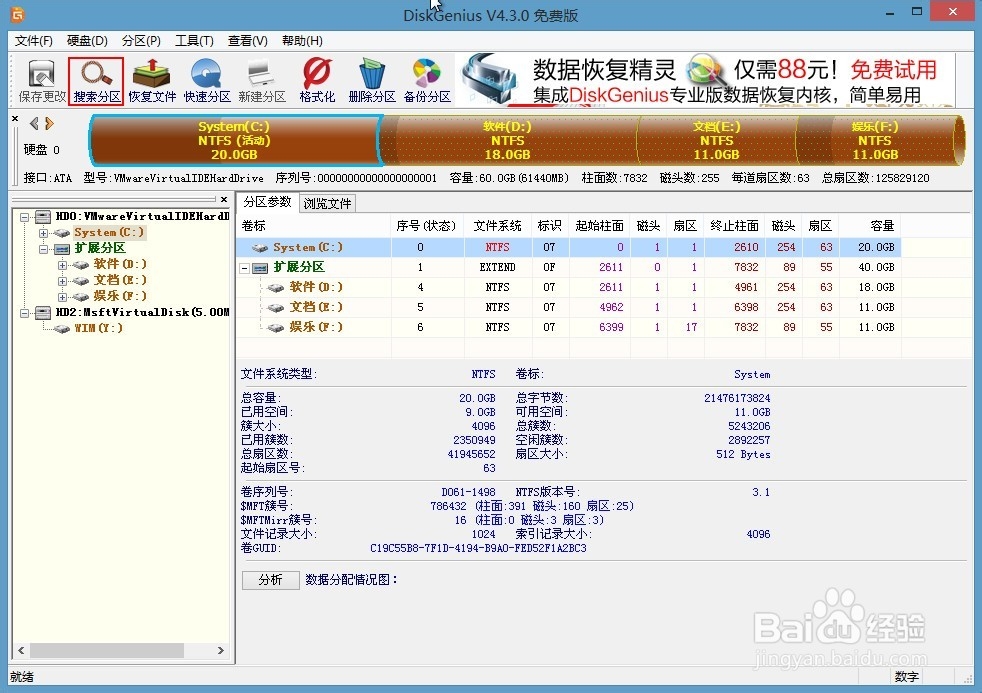
Task: Open the Backup Partition (备份分区) tool
Action: pos(427,81)
